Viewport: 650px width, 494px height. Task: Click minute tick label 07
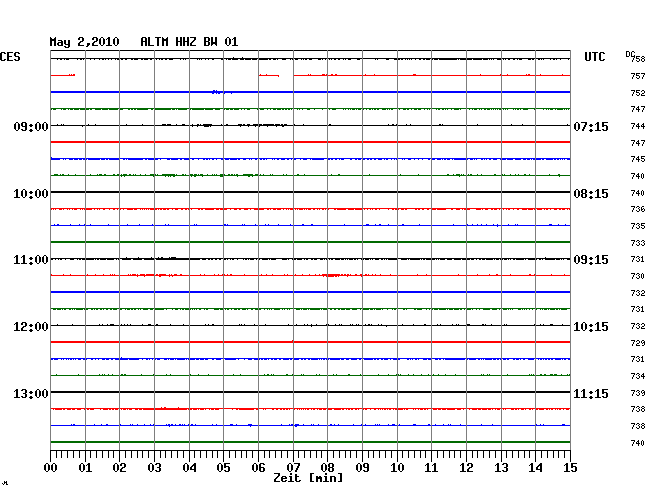(293, 468)
